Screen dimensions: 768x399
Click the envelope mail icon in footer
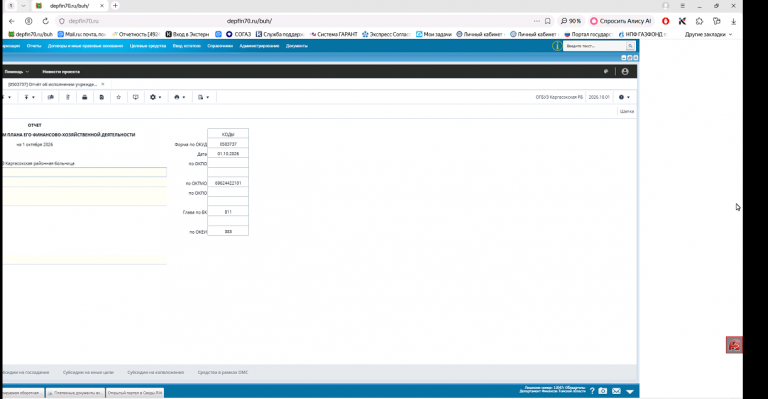pyautogui.click(x=616, y=391)
